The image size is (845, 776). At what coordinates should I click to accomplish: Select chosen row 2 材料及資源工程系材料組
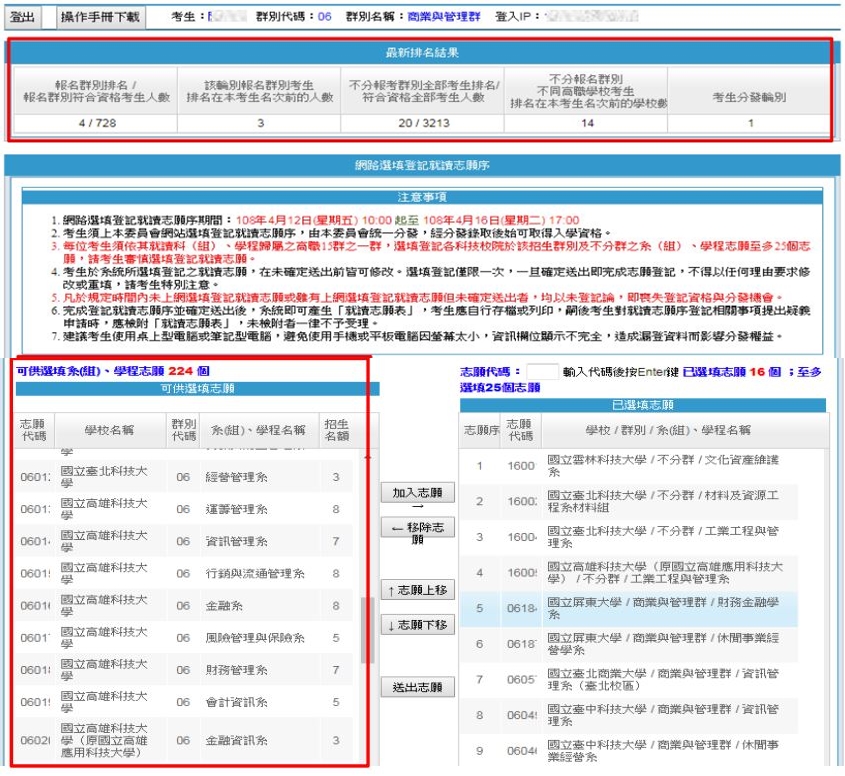(x=629, y=502)
